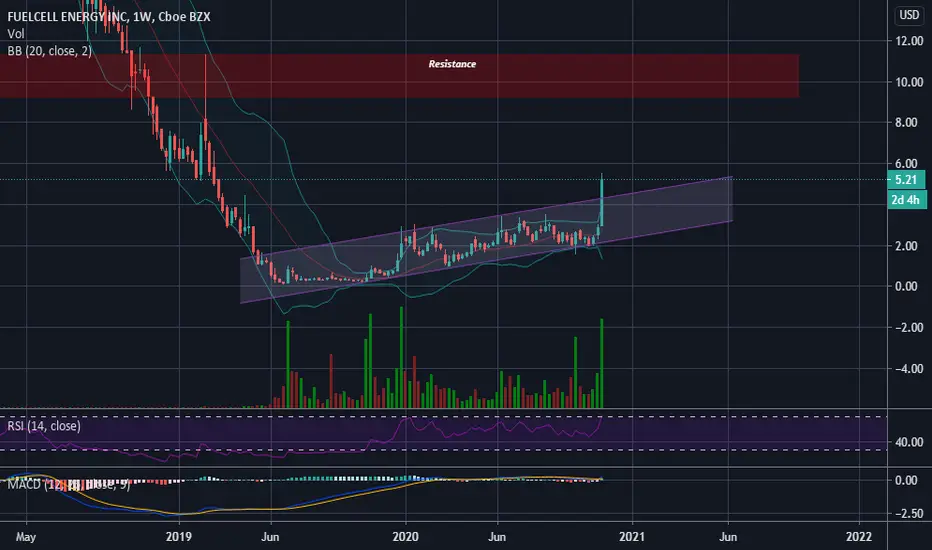Select the Vol indicator label

(x=15, y=34)
